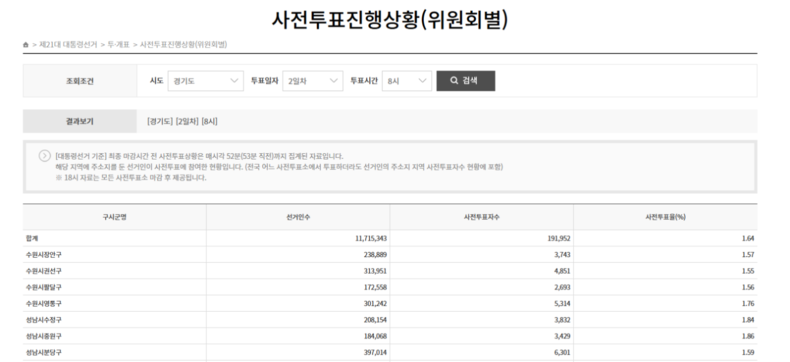Click voter count 301,242 for 수원시영통구
Viewport: 790px width, 362px height.
coord(375,304)
